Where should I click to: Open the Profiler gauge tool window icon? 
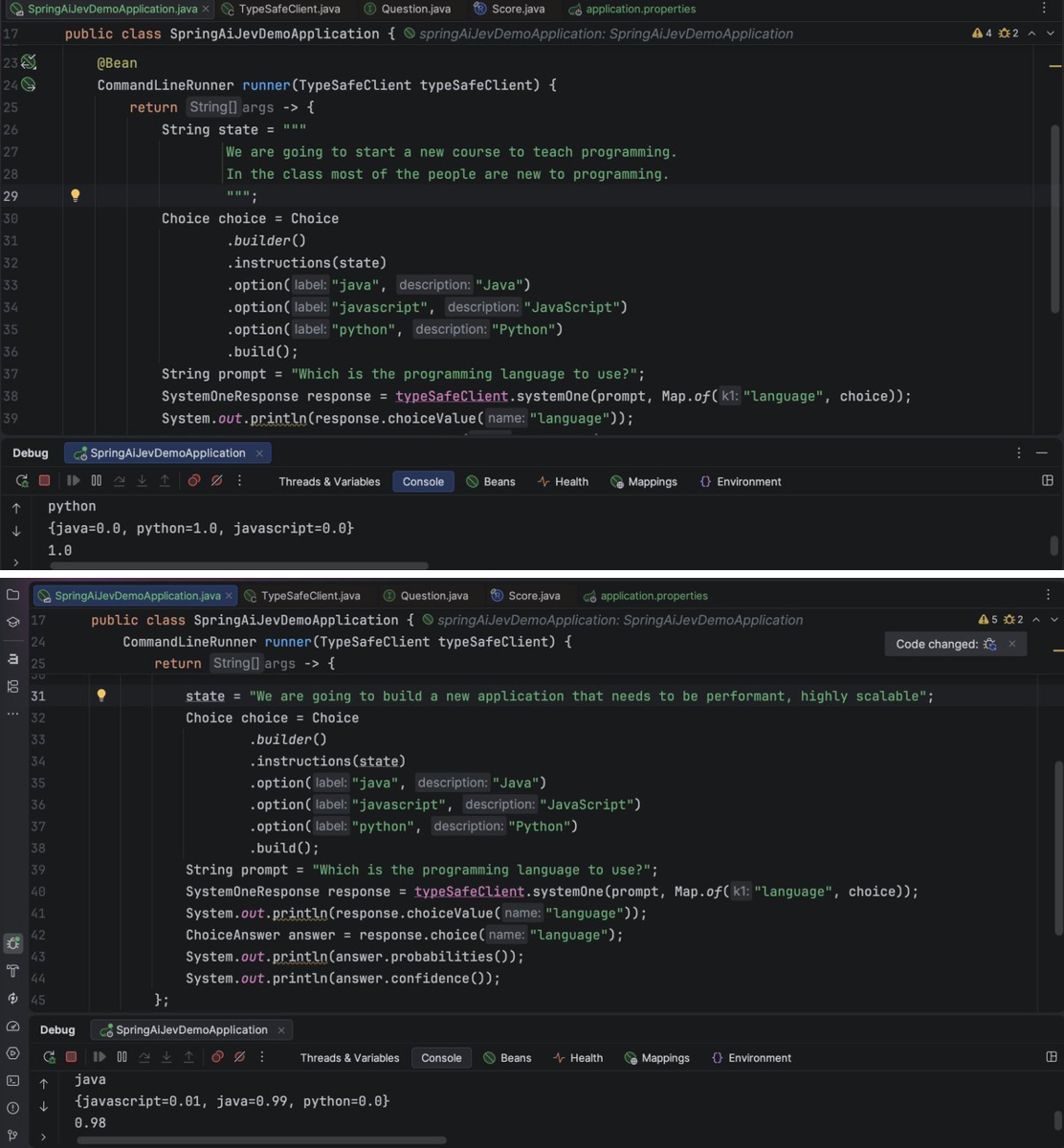pos(12,1026)
